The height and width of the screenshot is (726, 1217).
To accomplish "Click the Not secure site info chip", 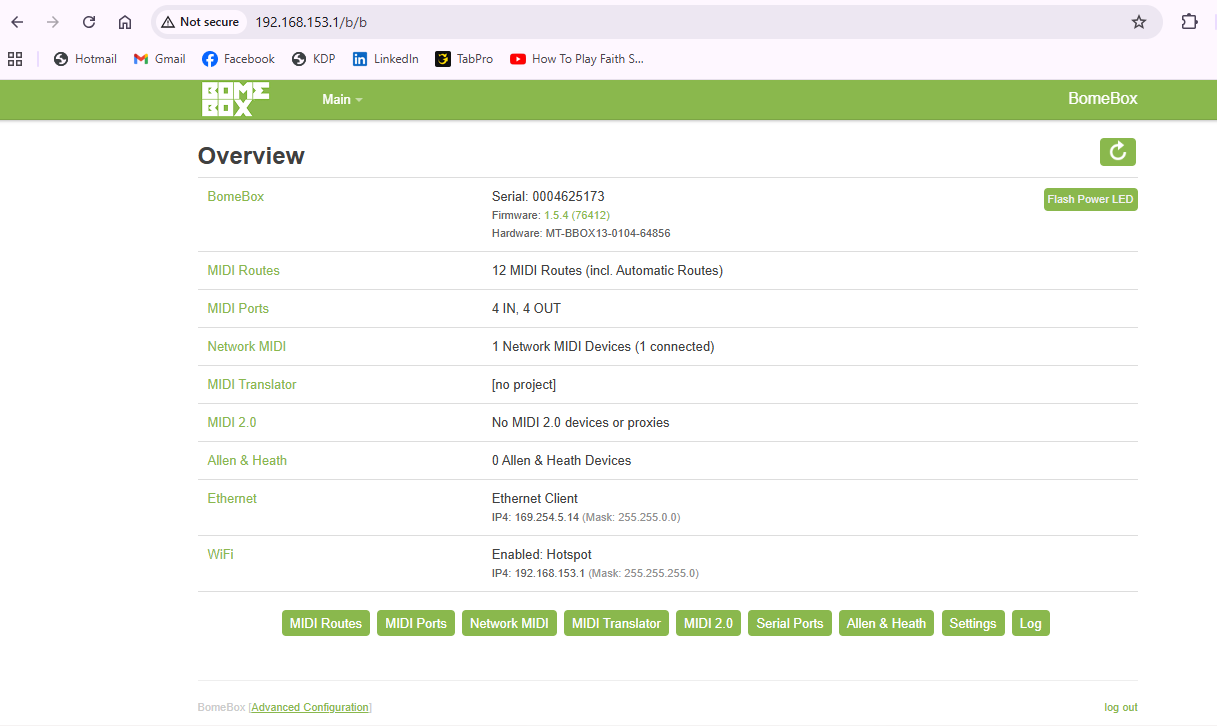I will point(200,22).
